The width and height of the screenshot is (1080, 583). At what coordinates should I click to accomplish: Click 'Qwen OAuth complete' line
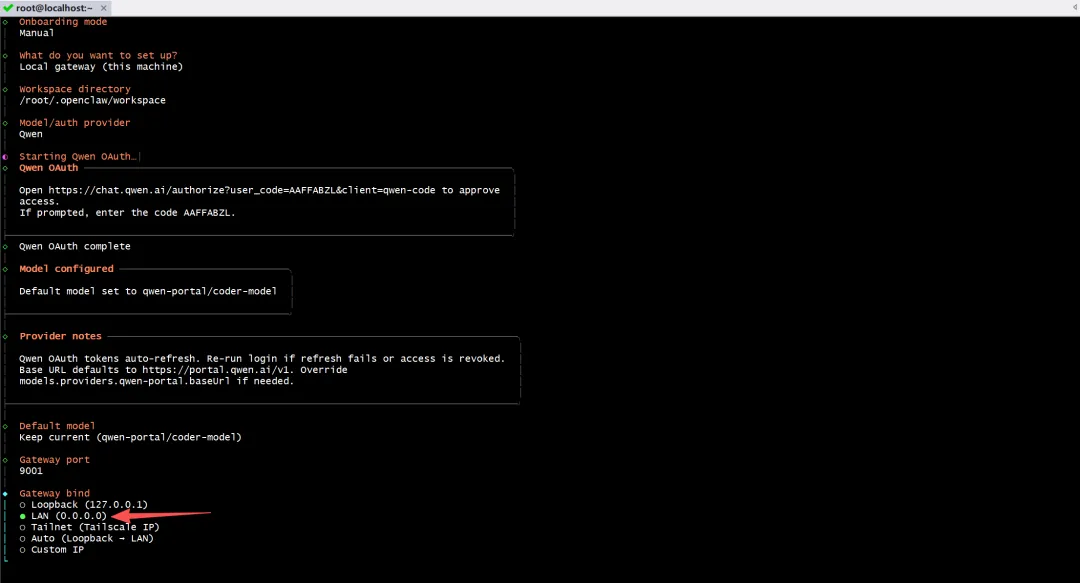tap(74, 246)
